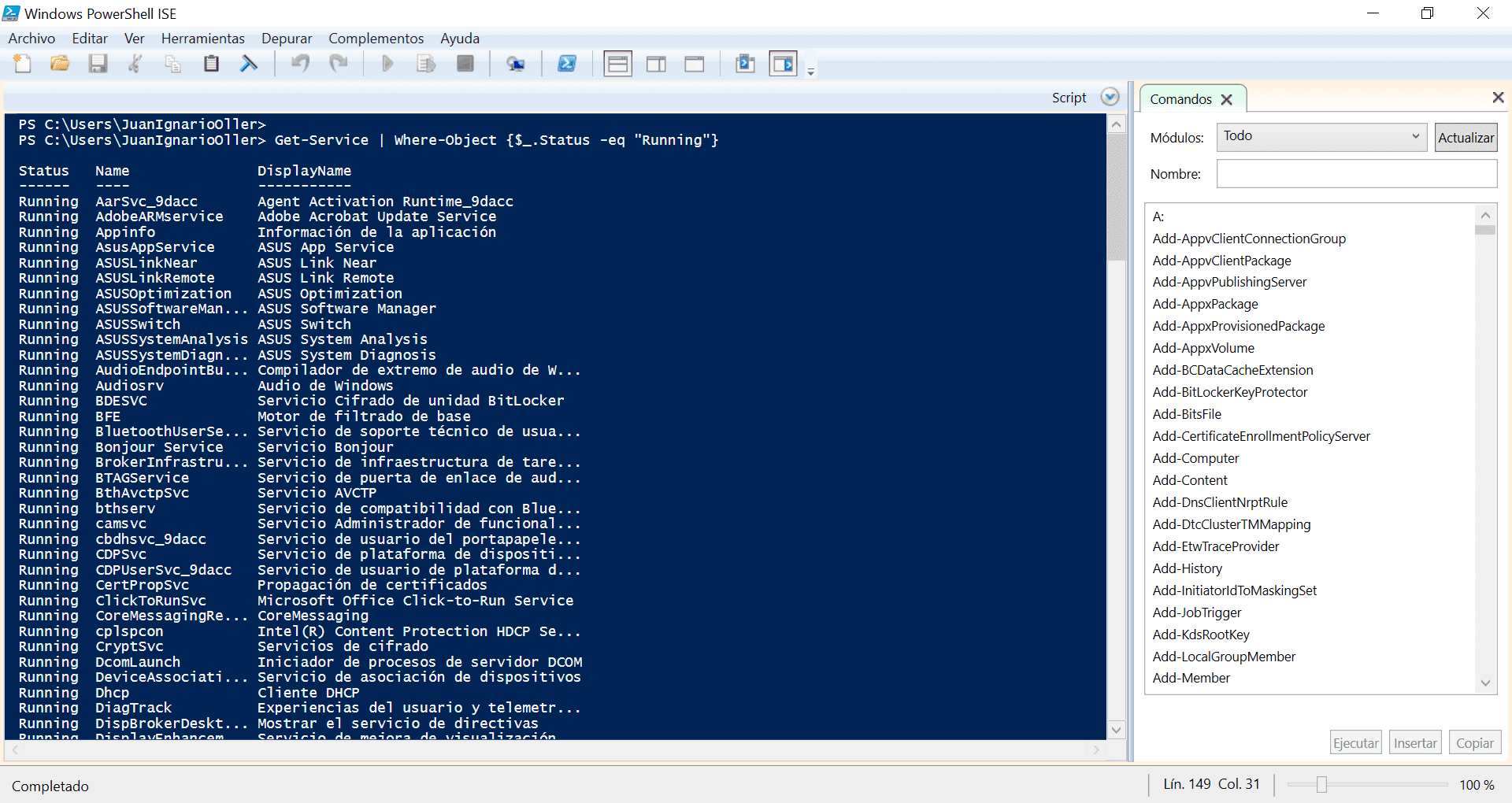This screenshot has height=803, width=1512.
Task: Select Add-EtwTraceProvider command
Action: click(1216, 546)
